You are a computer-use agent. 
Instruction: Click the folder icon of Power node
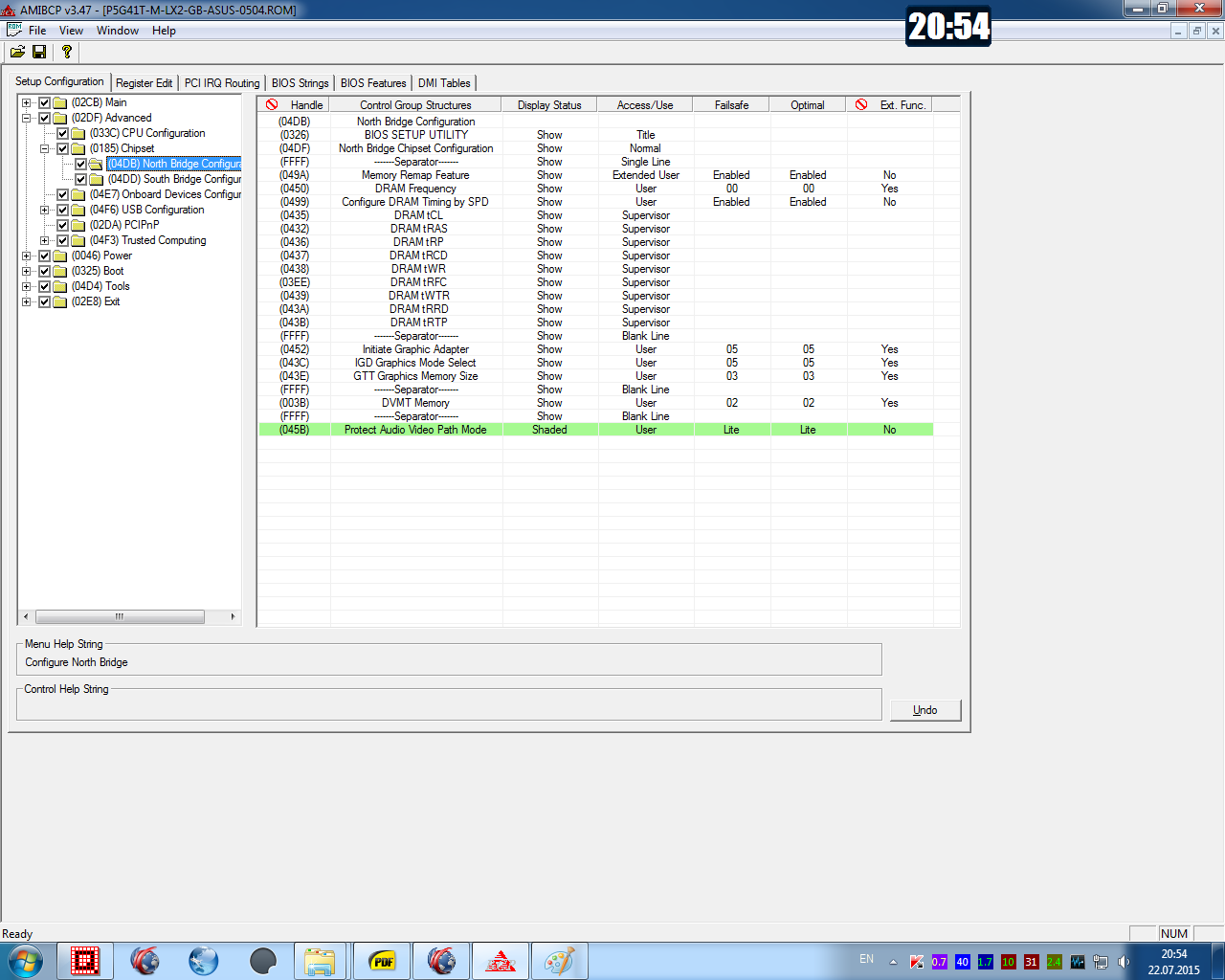60,256
